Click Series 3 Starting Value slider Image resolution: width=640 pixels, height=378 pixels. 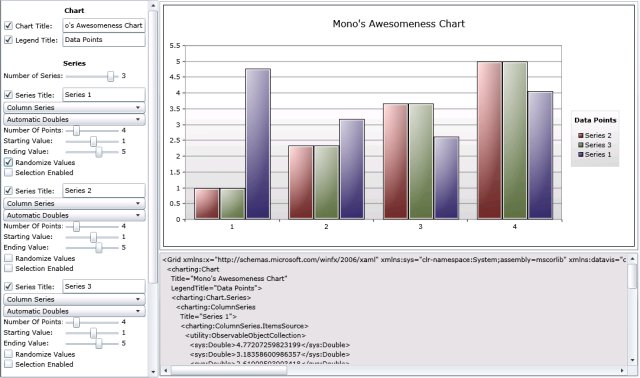(93, 333)
